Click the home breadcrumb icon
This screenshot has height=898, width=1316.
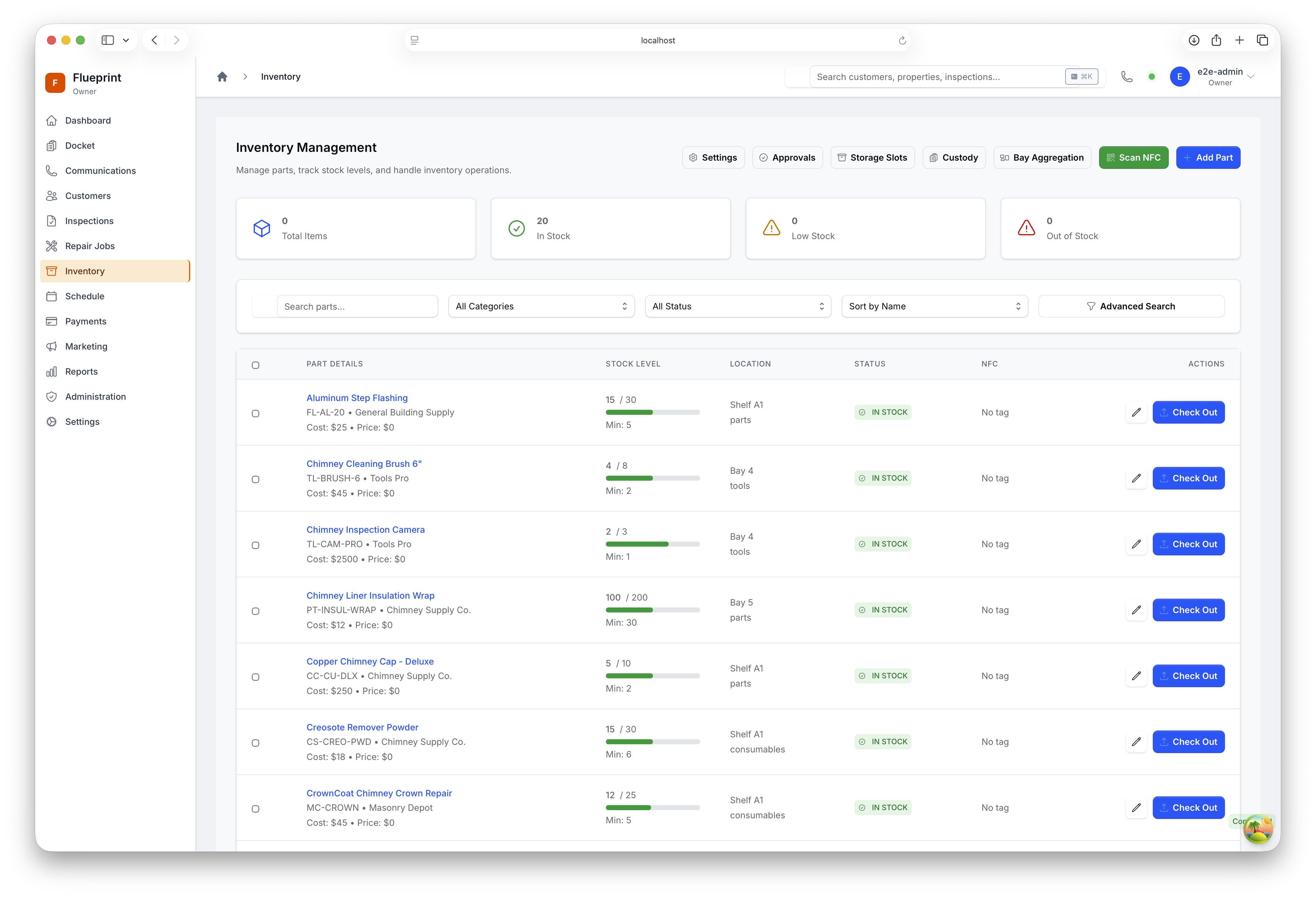(x=222, y=76)
